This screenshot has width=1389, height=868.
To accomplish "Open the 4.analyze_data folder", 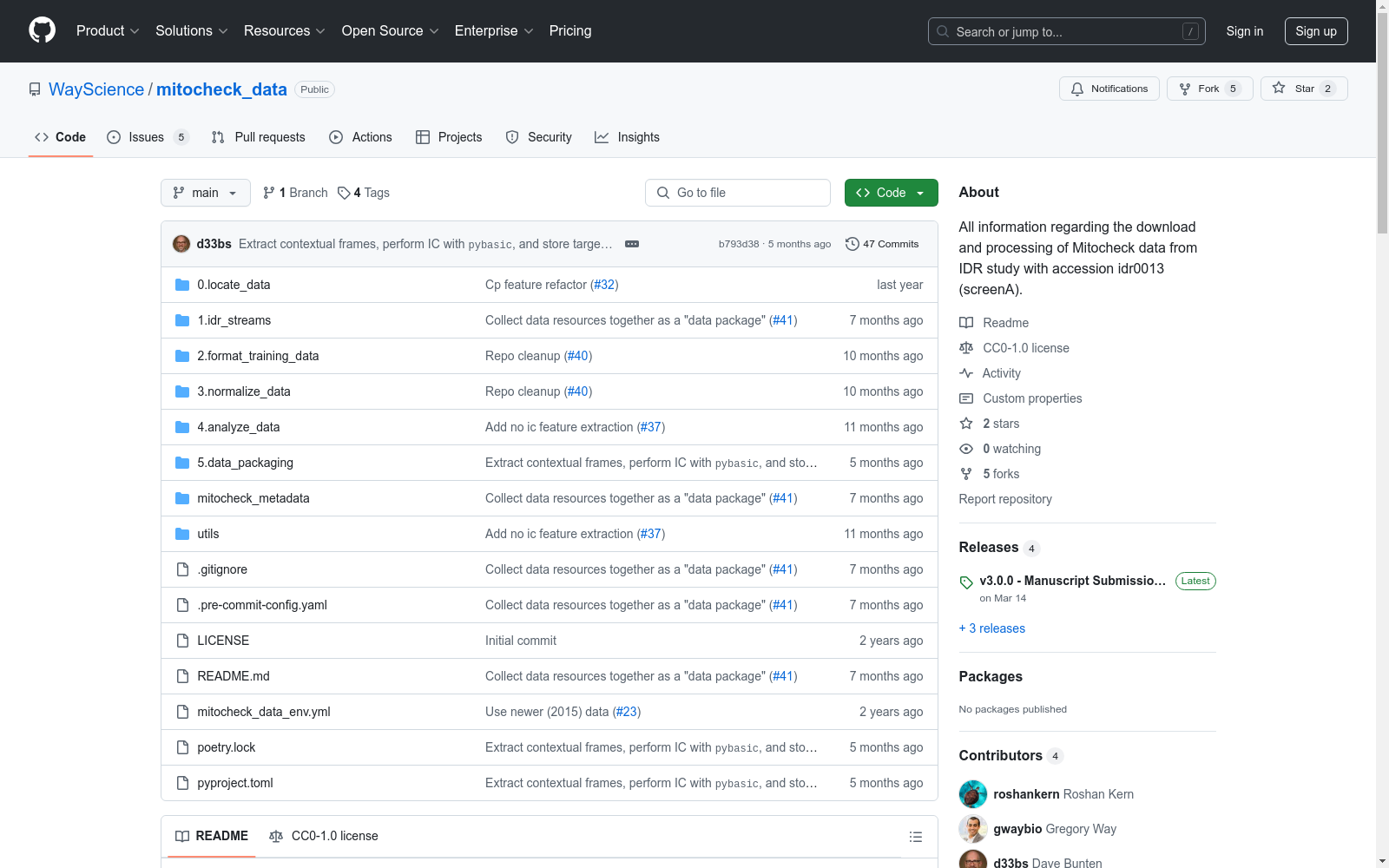I will pyautogui.click(x=239, y=427).
